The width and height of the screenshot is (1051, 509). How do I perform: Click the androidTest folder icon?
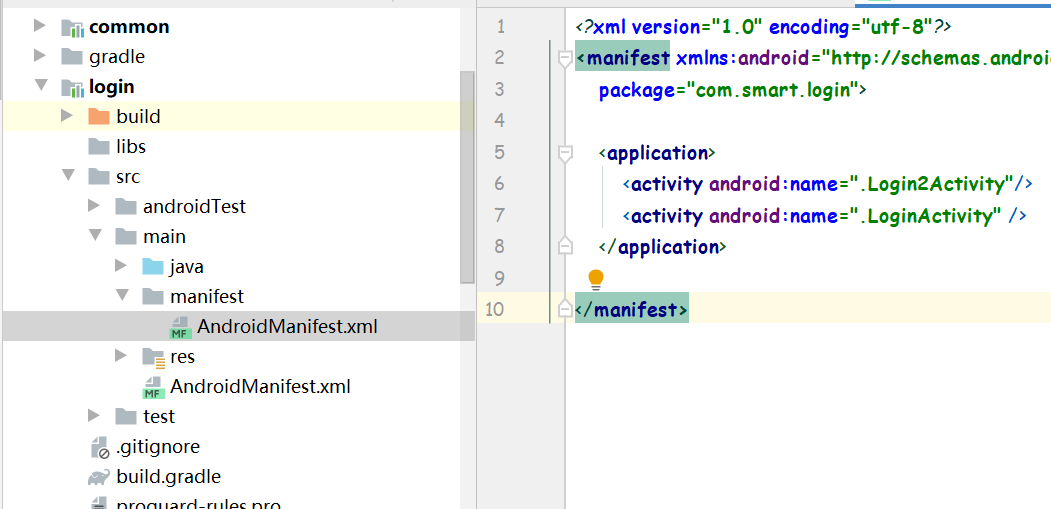tap(126, 207)
